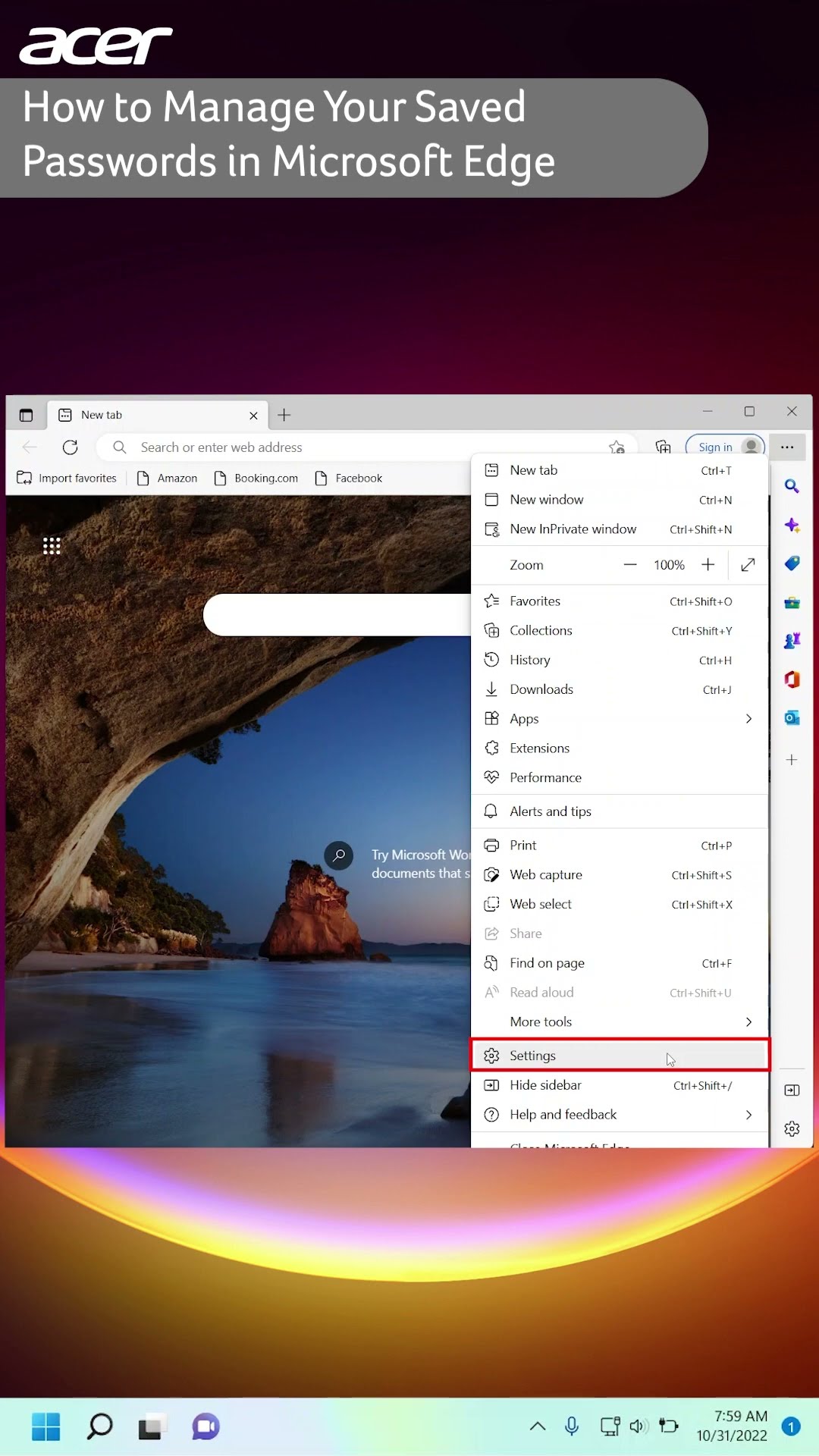Add a sidebar app with plus icon
This screenshot has width=819, height=1456.
(x=792, y=760)
